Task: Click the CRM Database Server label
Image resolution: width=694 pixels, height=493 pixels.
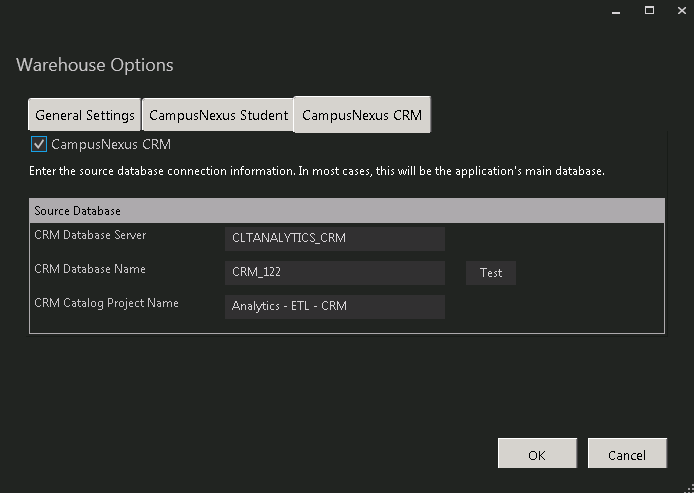Action: [x=90, y=235]
